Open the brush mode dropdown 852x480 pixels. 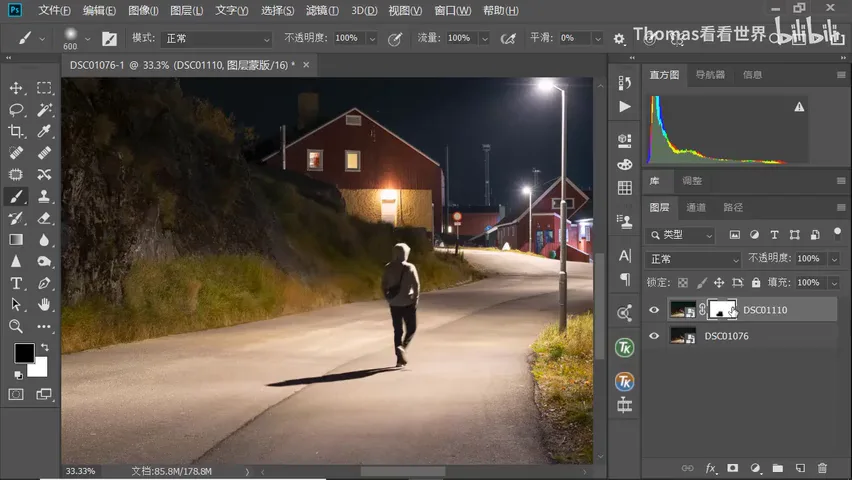click(217, 39)
